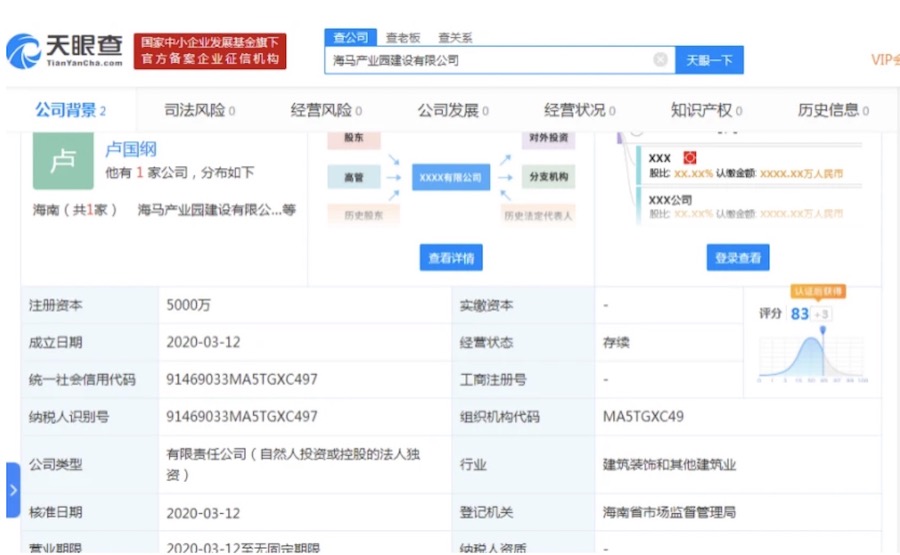Click the TianYanCha logo
The image size is (900, 555).
click(66, 50)
